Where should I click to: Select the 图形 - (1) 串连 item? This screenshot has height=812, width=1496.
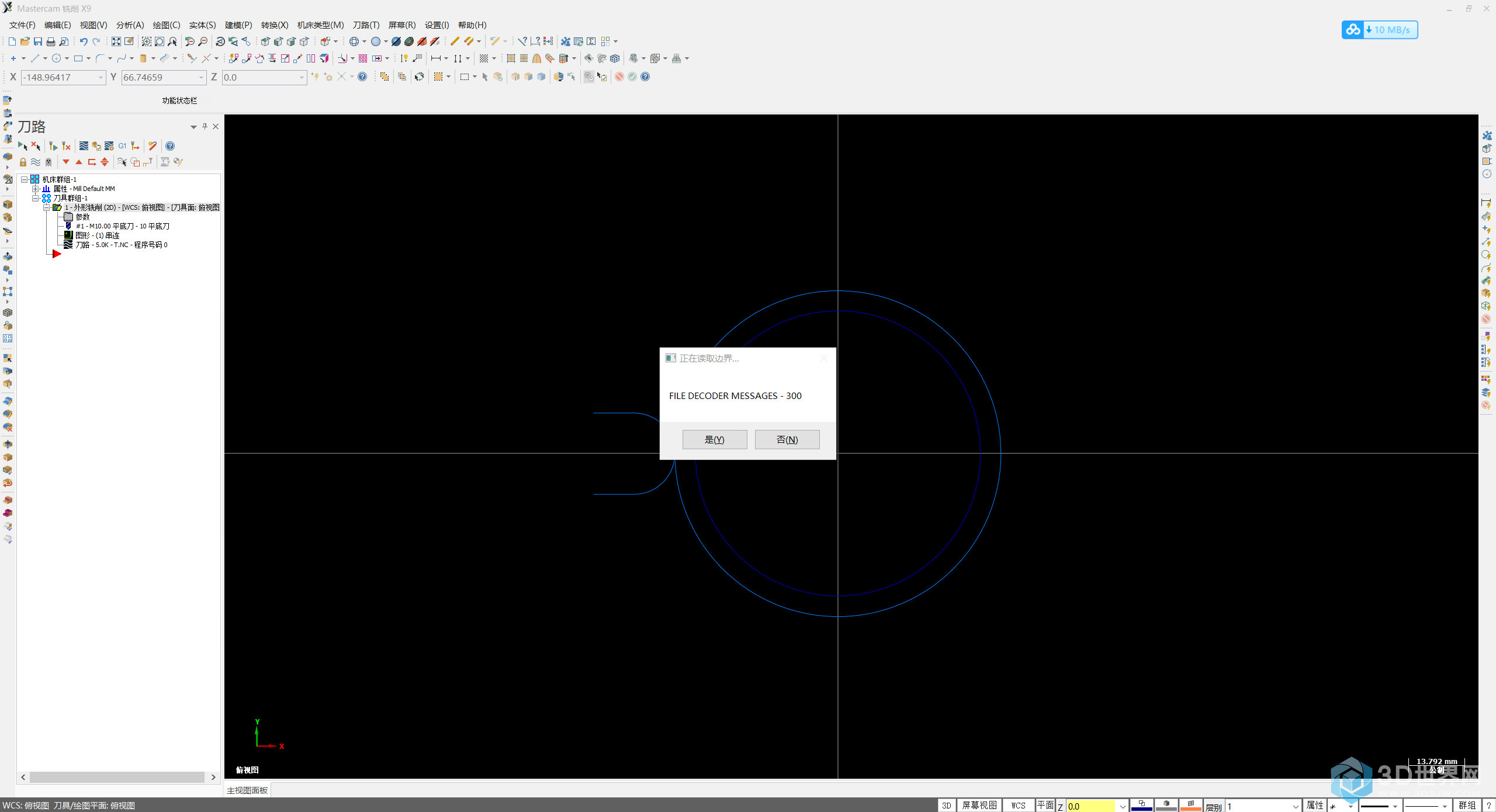[x=97, y=235]
